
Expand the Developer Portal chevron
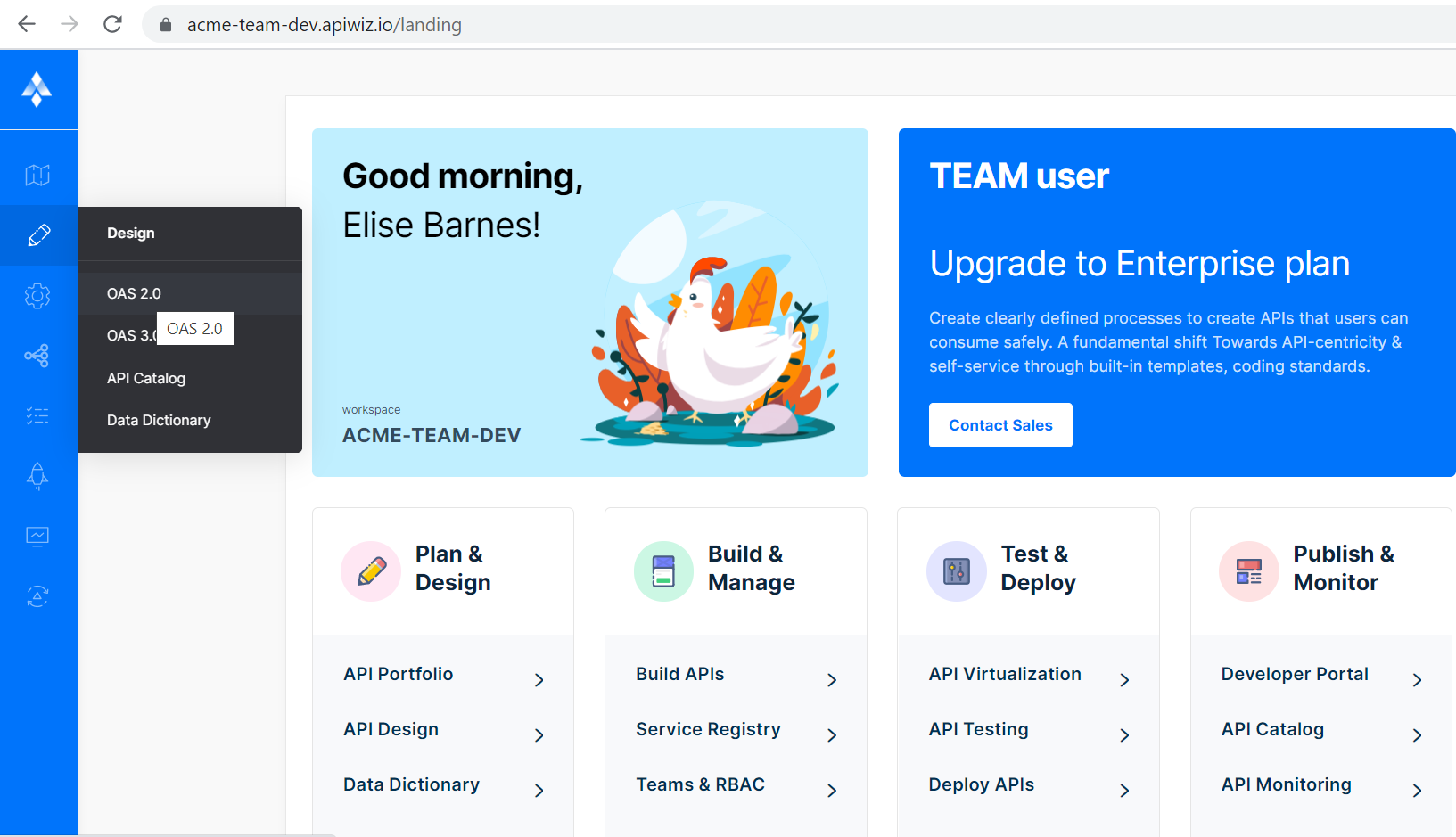(x=1418, y=679)
